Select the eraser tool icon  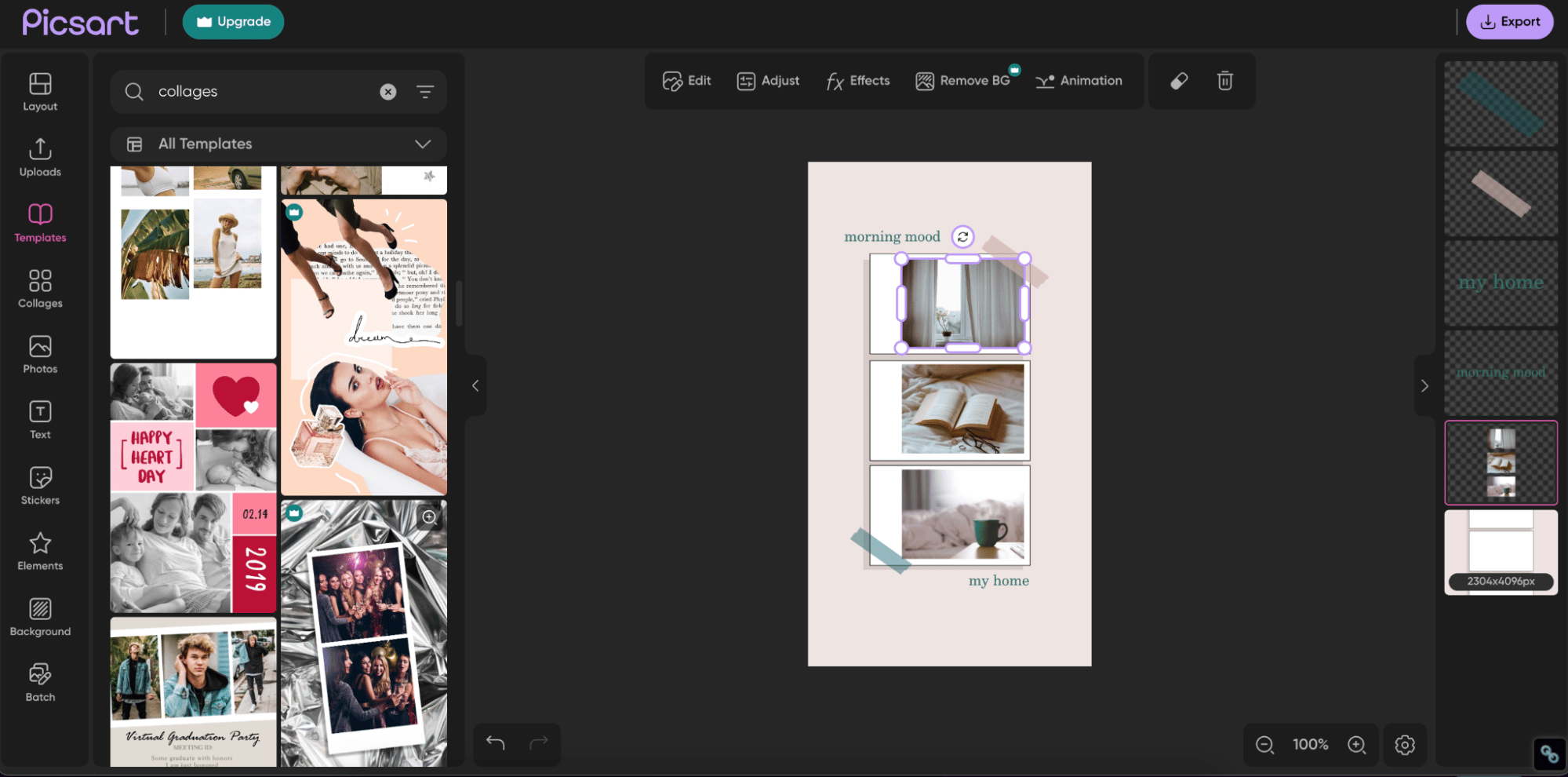click(1179, 81)
